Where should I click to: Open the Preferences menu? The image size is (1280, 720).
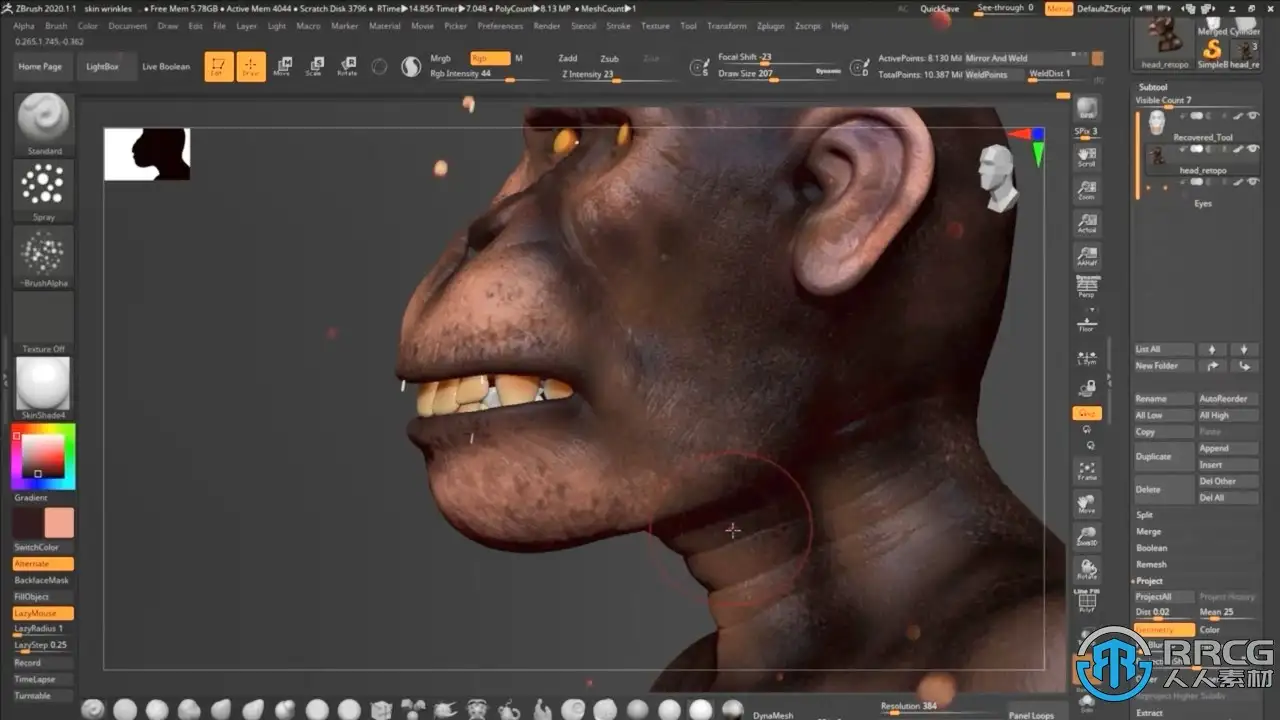500,26
